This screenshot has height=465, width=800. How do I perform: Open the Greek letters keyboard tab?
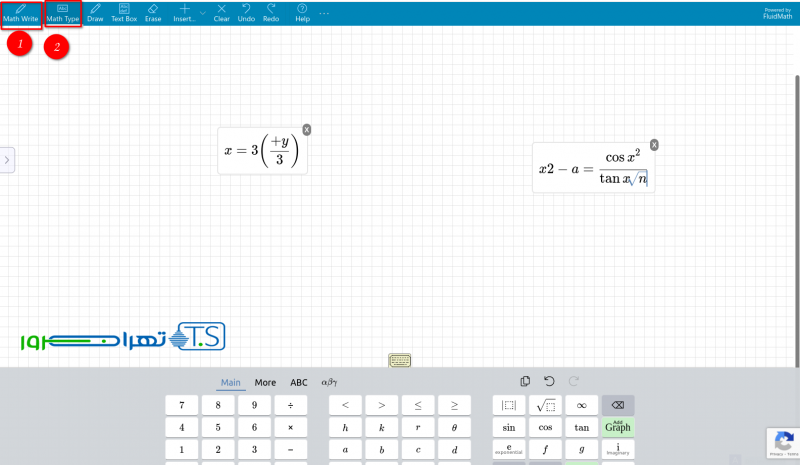tap(328, 382)
